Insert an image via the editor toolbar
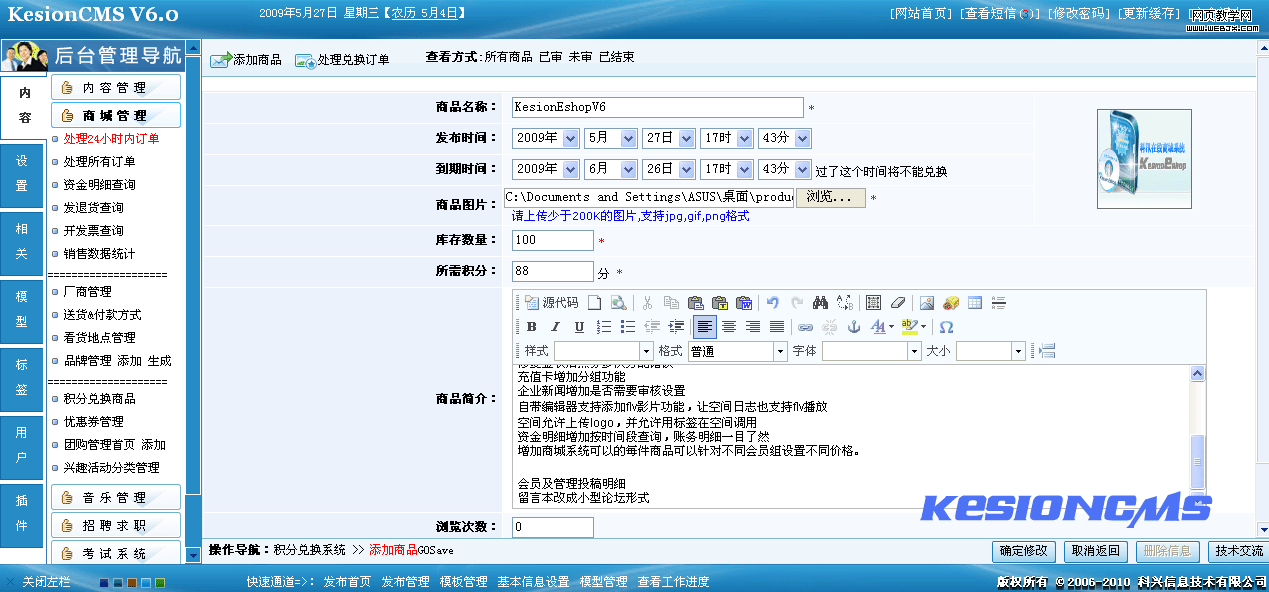Screen dimensions: 1269x592 [927, 303]
